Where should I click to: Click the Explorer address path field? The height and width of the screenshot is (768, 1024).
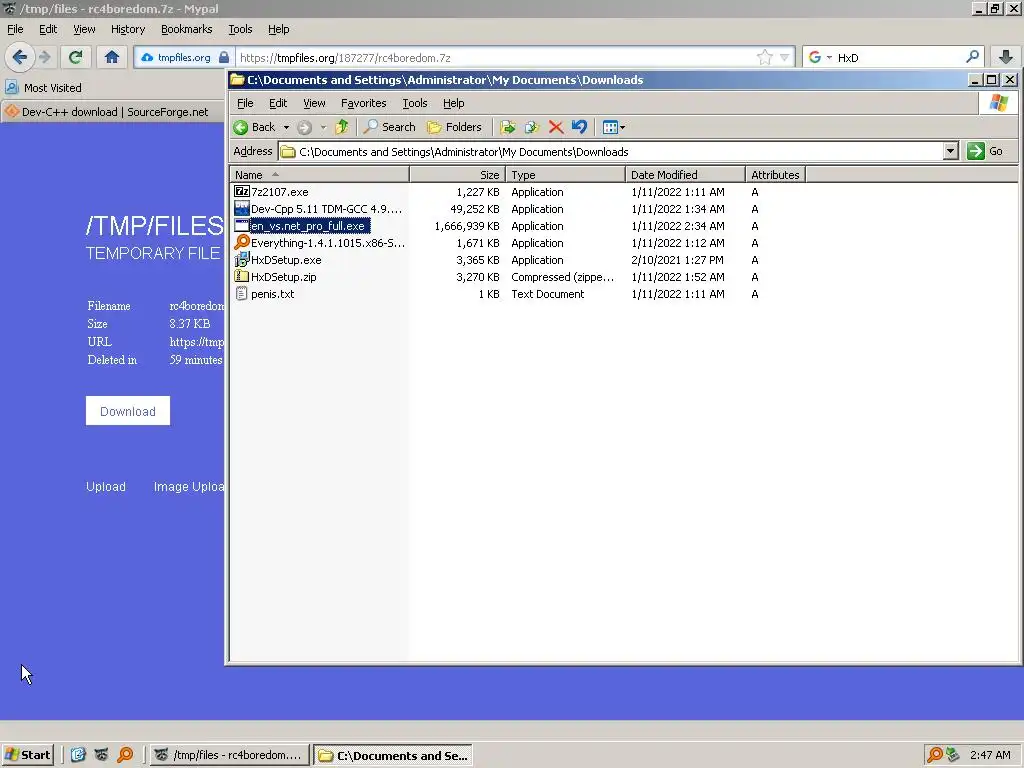click(x=611, y=152)
